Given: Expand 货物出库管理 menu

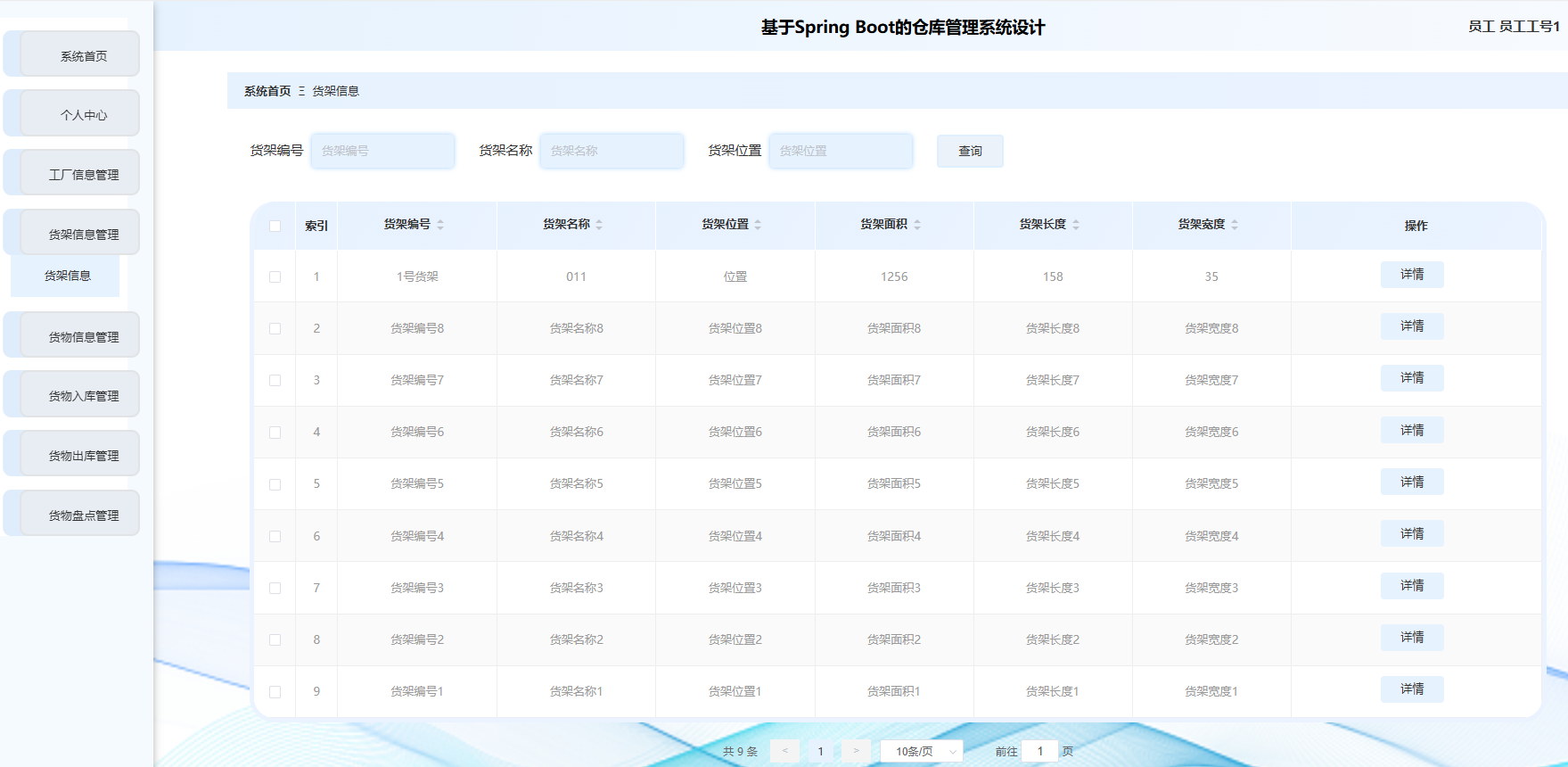Looking at the screenshot, I should tap(80, 454).
